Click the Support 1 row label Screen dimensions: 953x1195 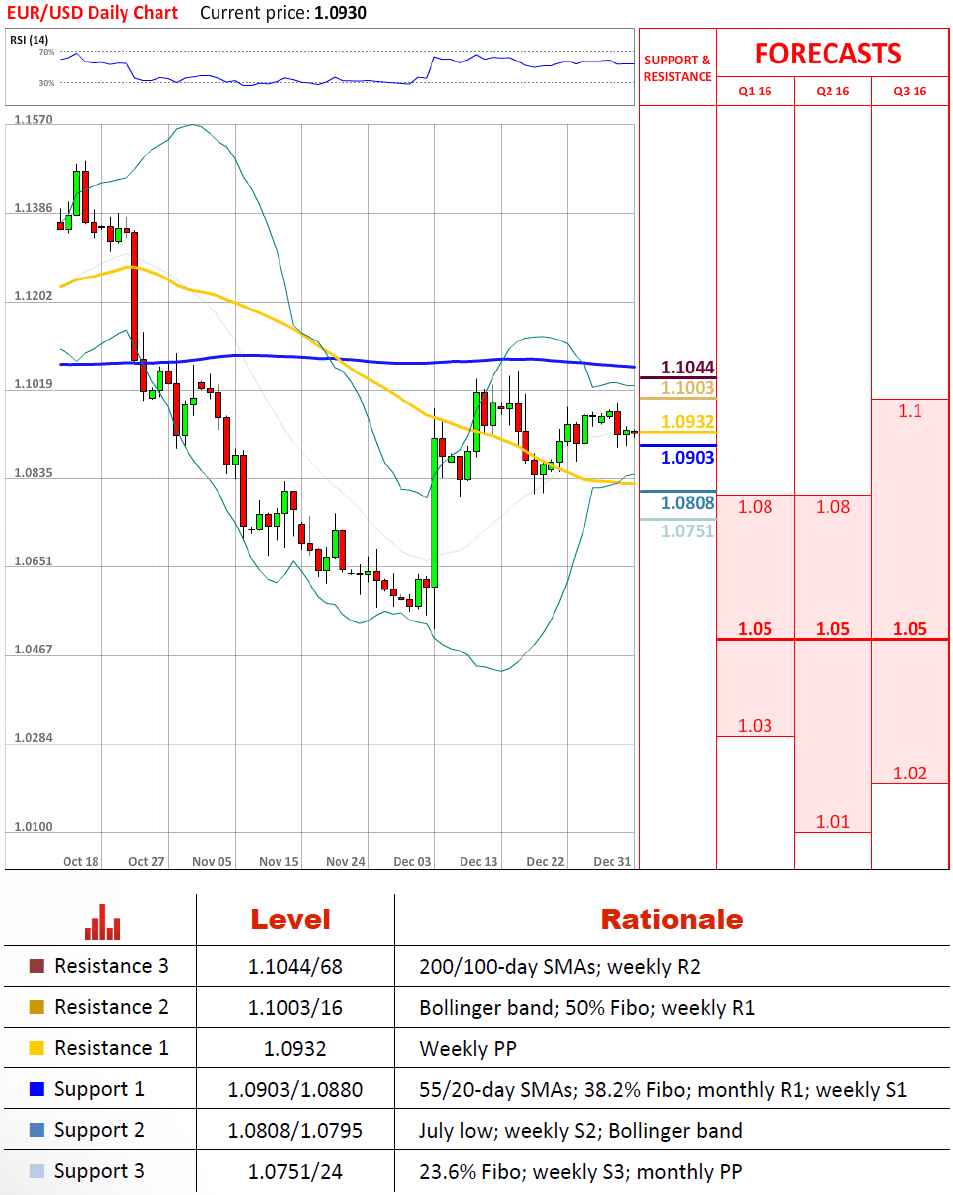pos(99,1090)
